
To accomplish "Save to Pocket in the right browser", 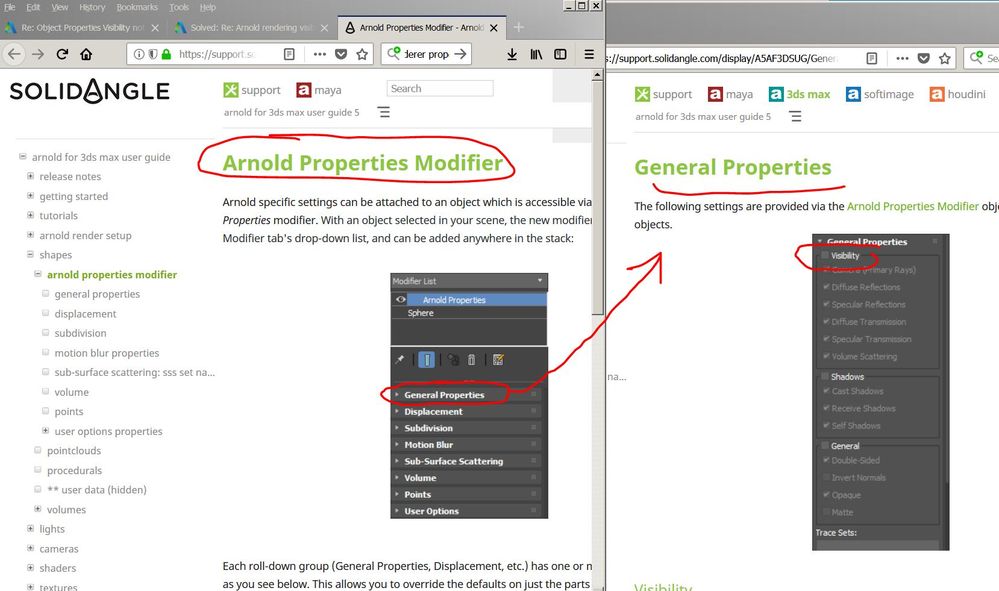I will click(923, 58).
